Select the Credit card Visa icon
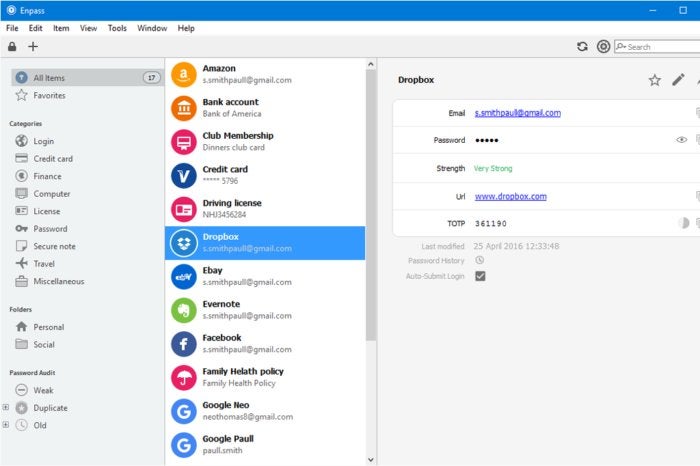700x466 pixels. pos(183,175)
